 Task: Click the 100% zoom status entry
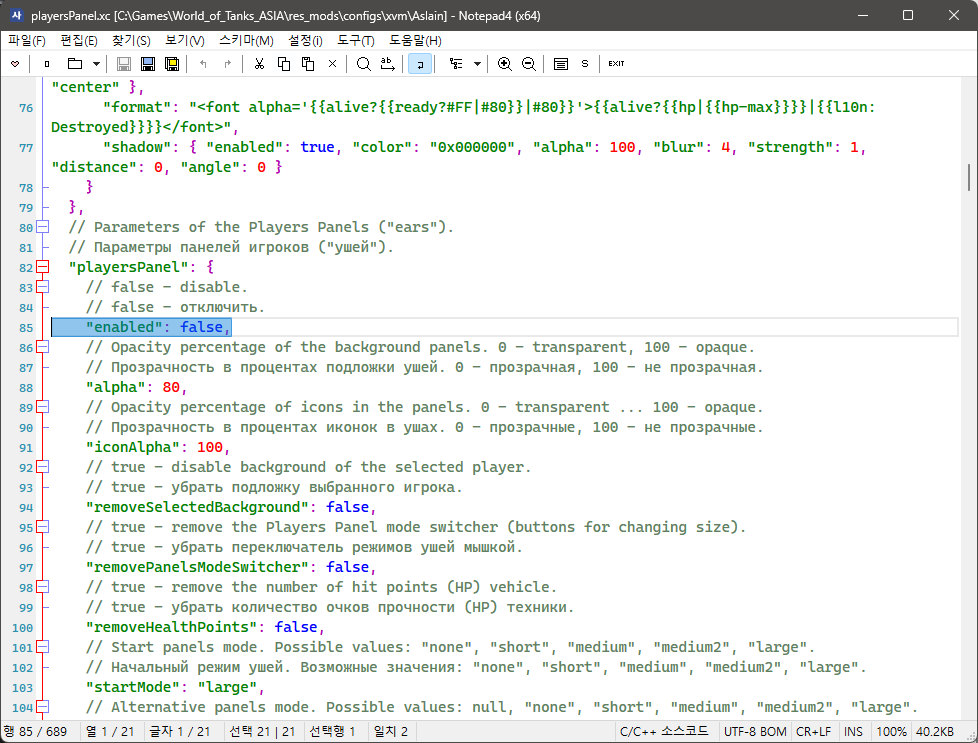[891, 732]
